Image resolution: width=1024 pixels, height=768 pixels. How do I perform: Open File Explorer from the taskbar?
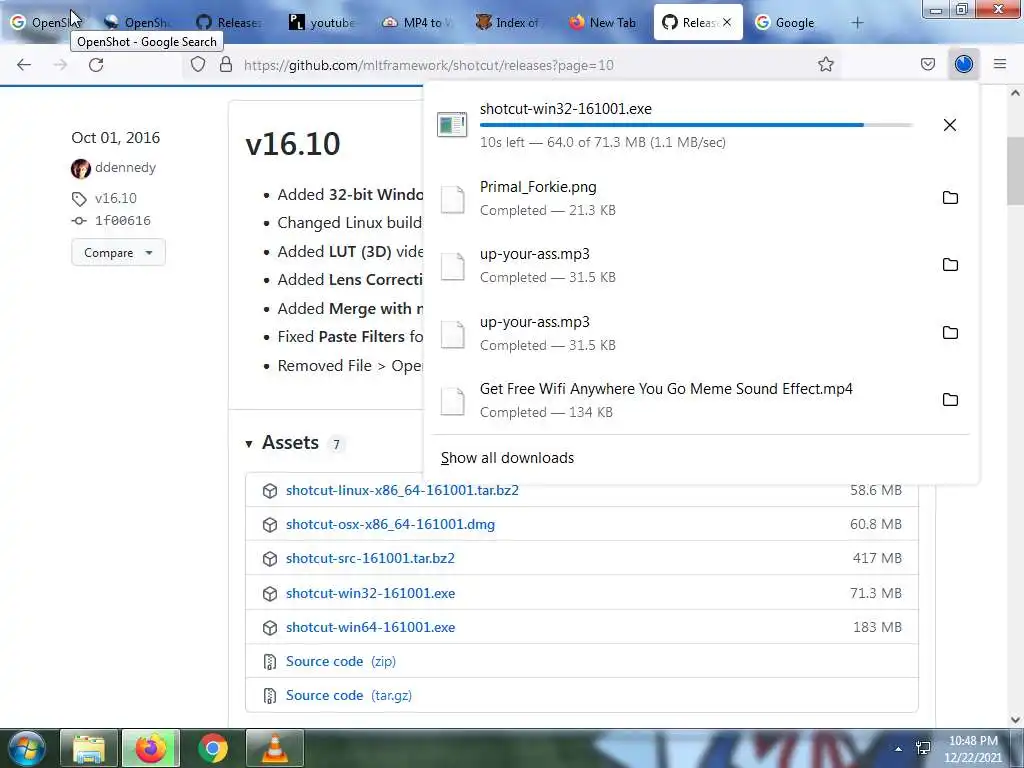pyautogui.click(x=89, y=748)
